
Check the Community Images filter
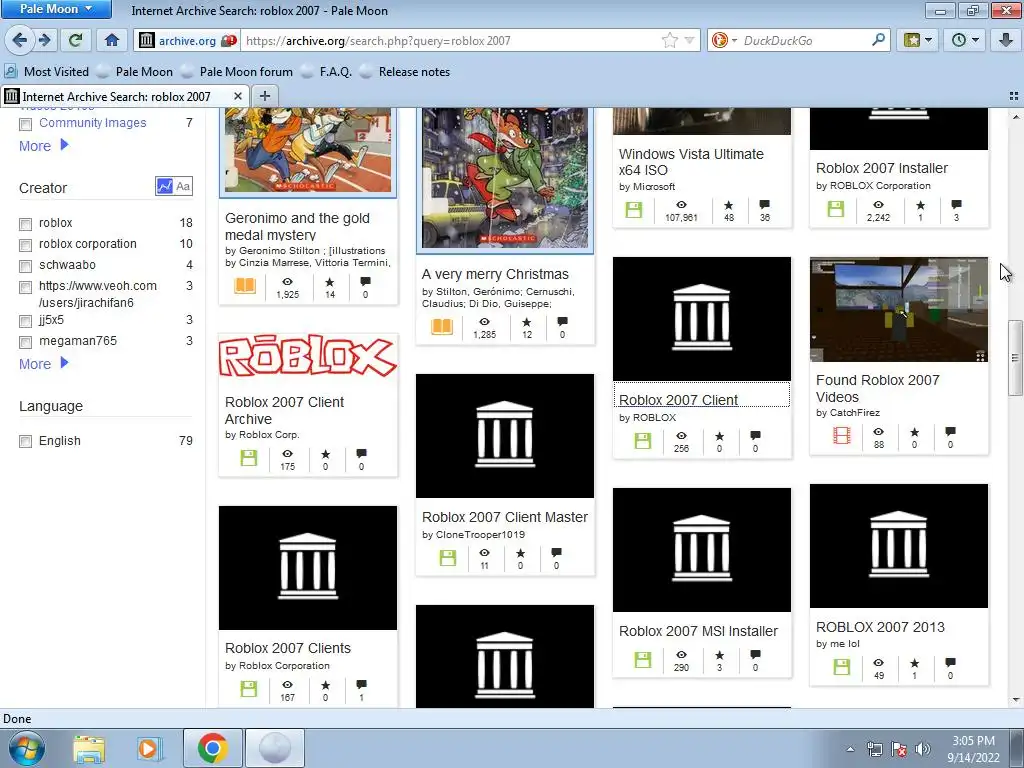(x=25, y=124)
